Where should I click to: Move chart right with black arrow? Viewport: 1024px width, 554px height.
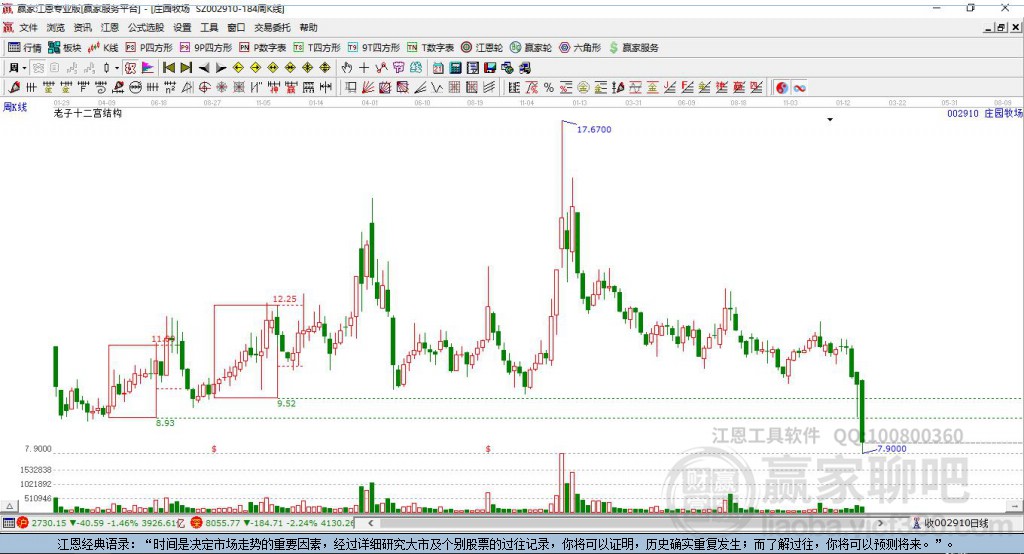tap(221, 68)
